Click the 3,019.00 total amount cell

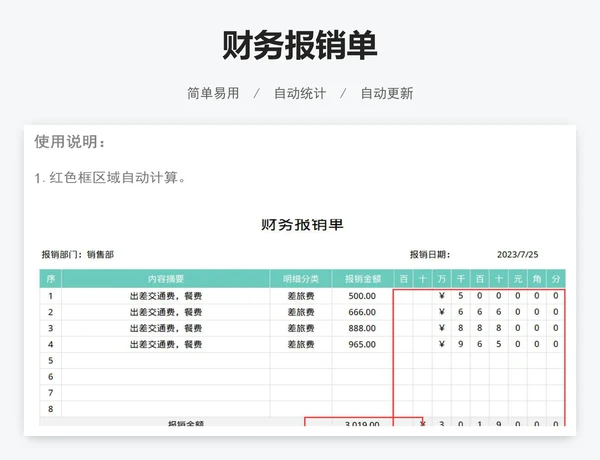click(362, 425)
